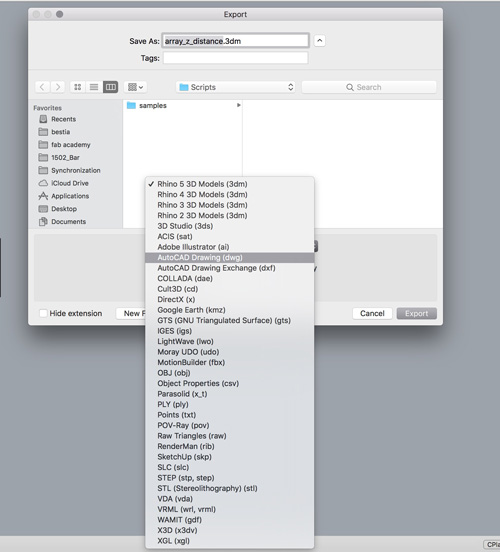Select SLC (slc) format

click(230, 467)
